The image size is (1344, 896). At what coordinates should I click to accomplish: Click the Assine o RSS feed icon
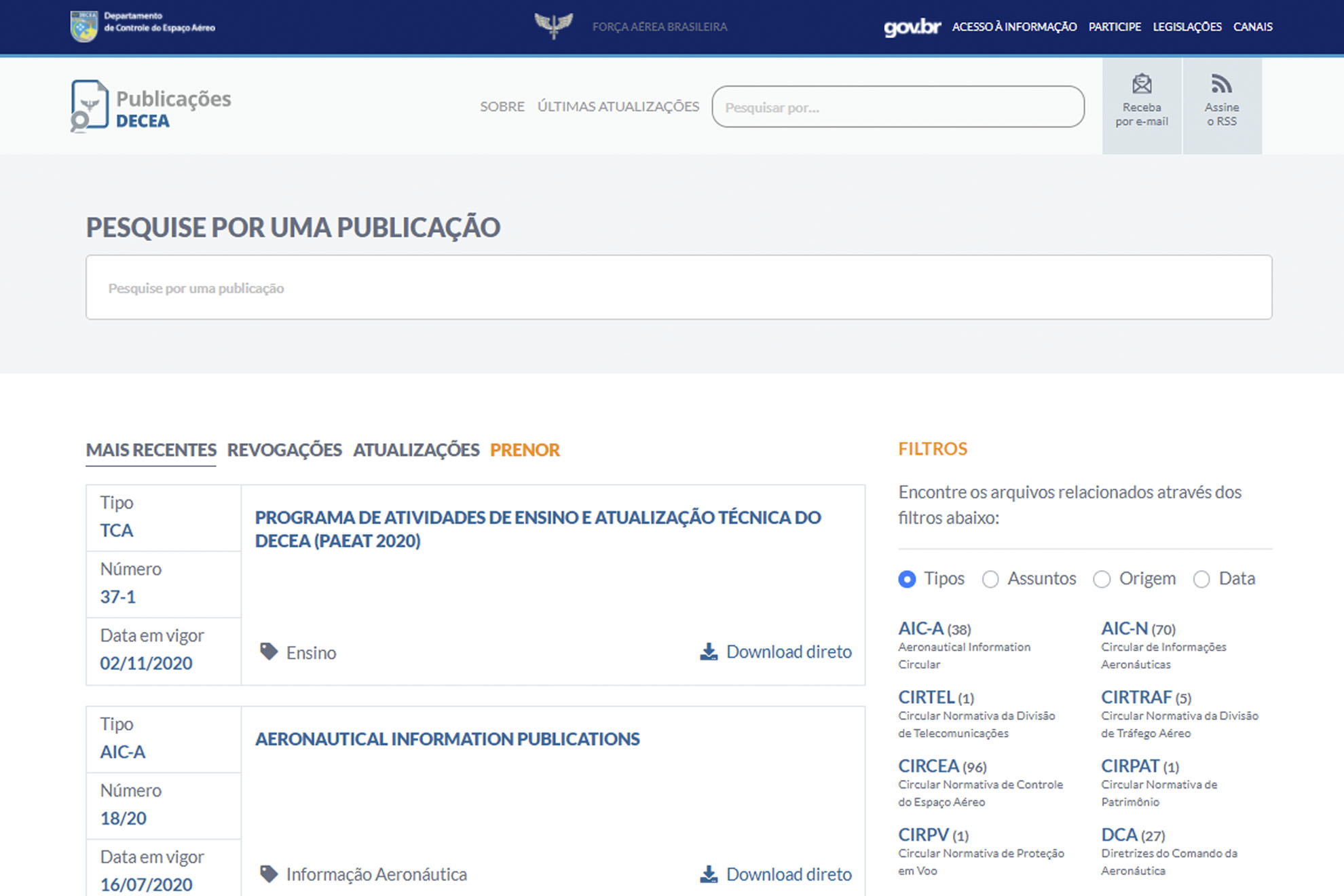tap(1222, 83)
